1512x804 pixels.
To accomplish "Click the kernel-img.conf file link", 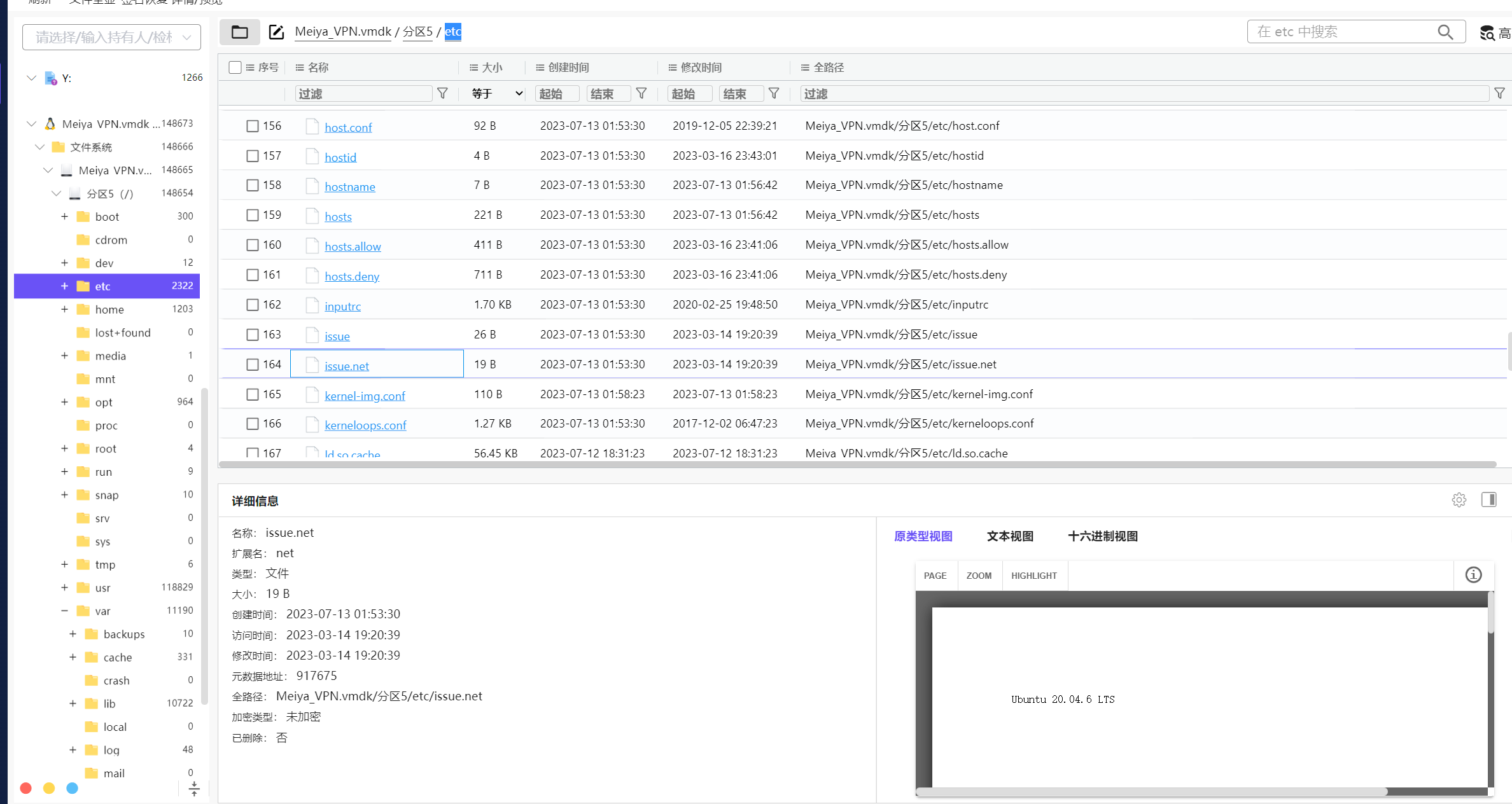I will tap(365, 396).
